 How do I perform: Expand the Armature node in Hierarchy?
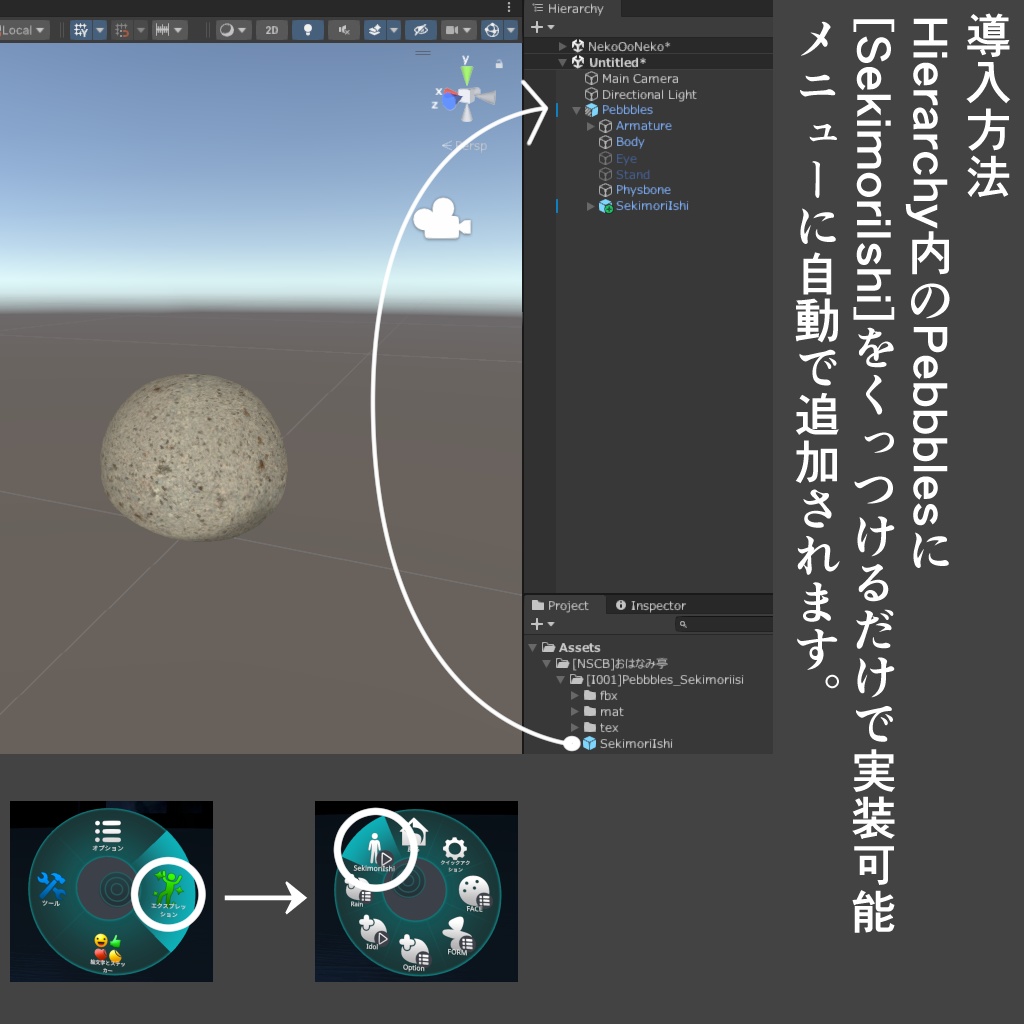point(589,126)
